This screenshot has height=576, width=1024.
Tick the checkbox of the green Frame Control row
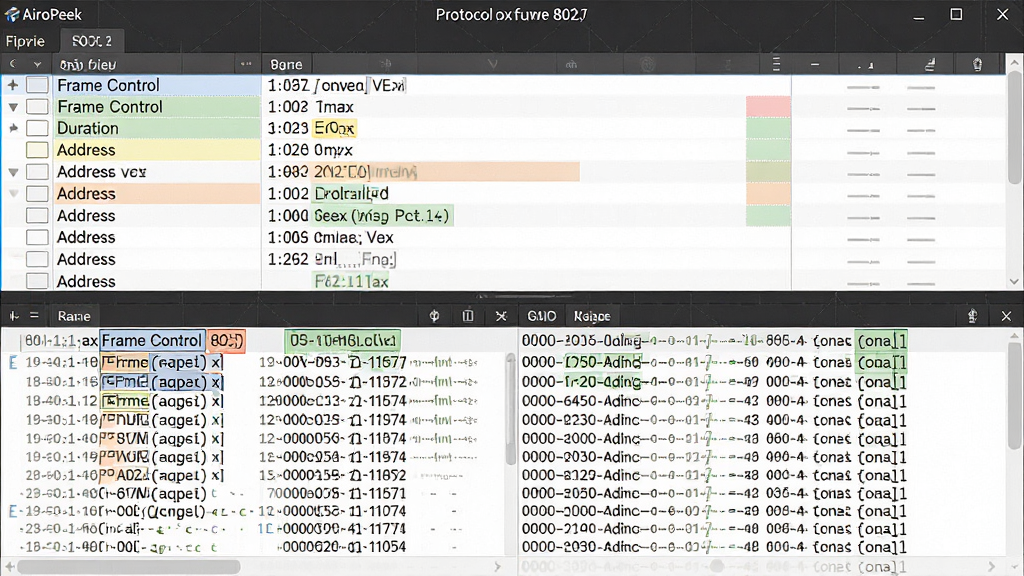coord(37,106)
